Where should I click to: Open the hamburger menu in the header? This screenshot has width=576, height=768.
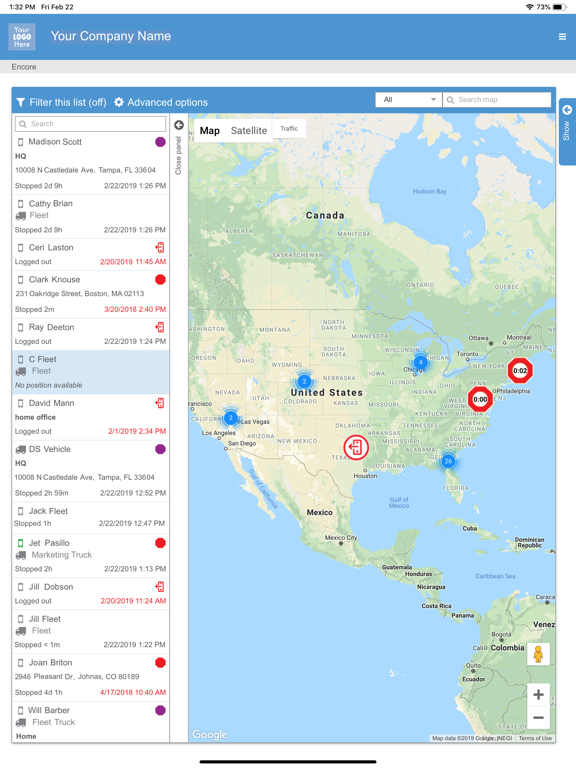562,37
